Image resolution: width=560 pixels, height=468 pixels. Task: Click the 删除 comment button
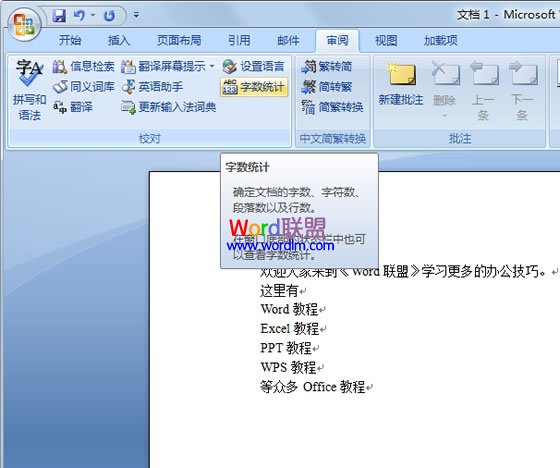click(x=445, y=83)
